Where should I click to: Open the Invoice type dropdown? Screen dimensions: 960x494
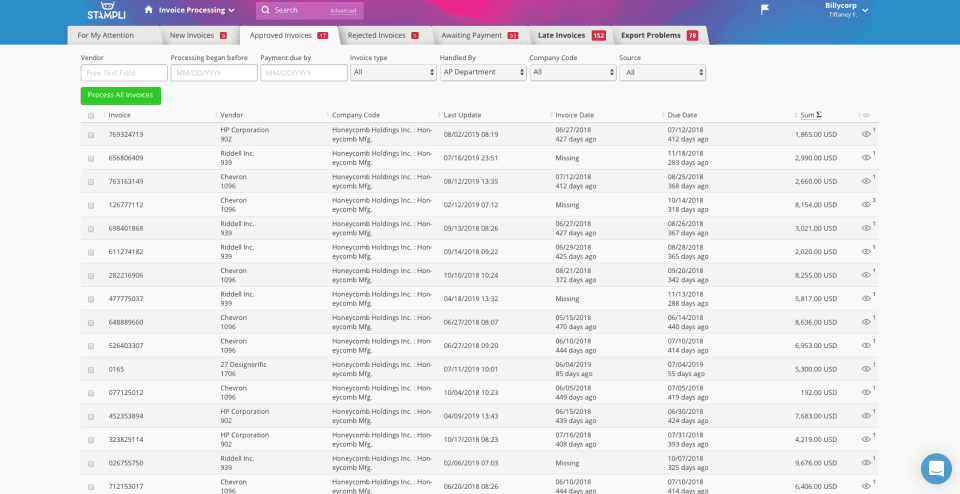393,72
